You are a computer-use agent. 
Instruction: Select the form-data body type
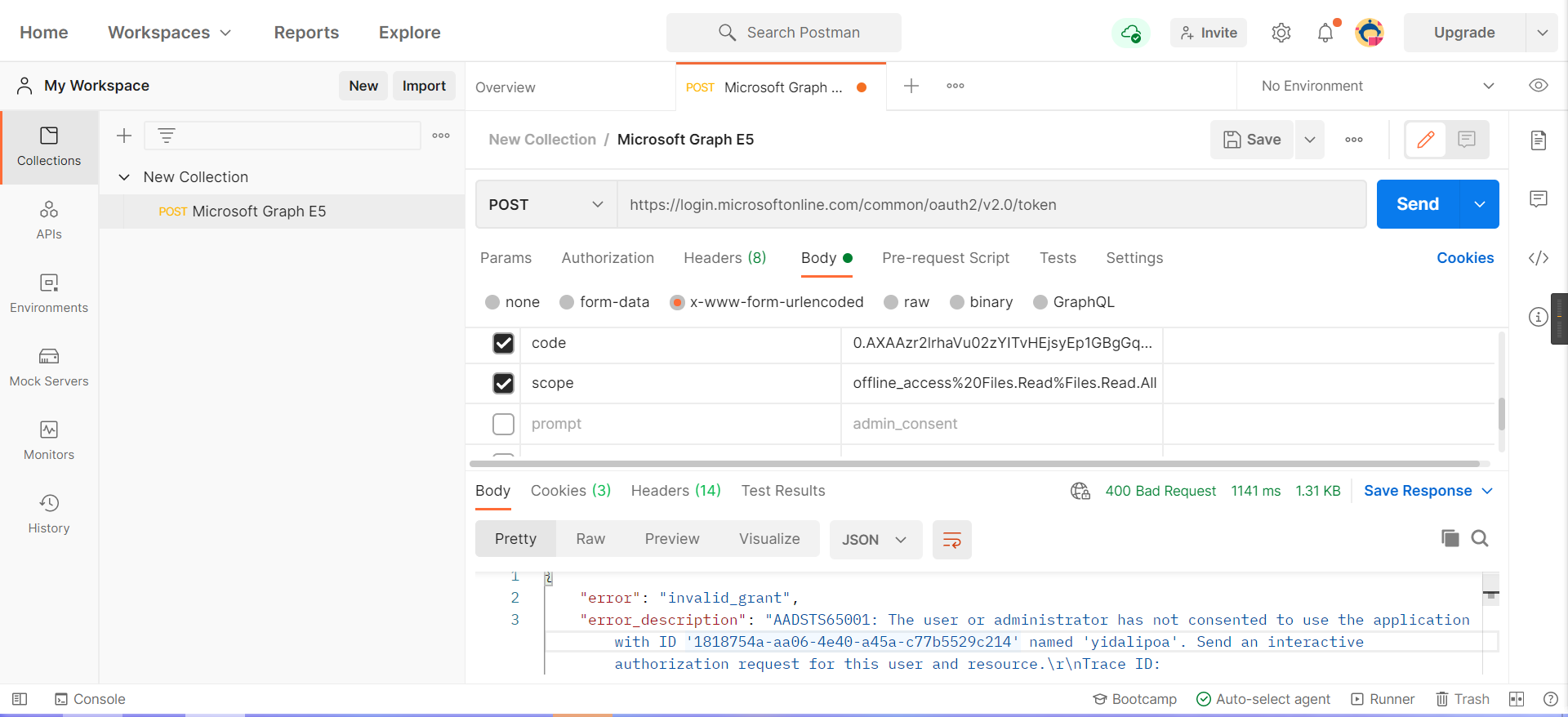coord(567,302)
